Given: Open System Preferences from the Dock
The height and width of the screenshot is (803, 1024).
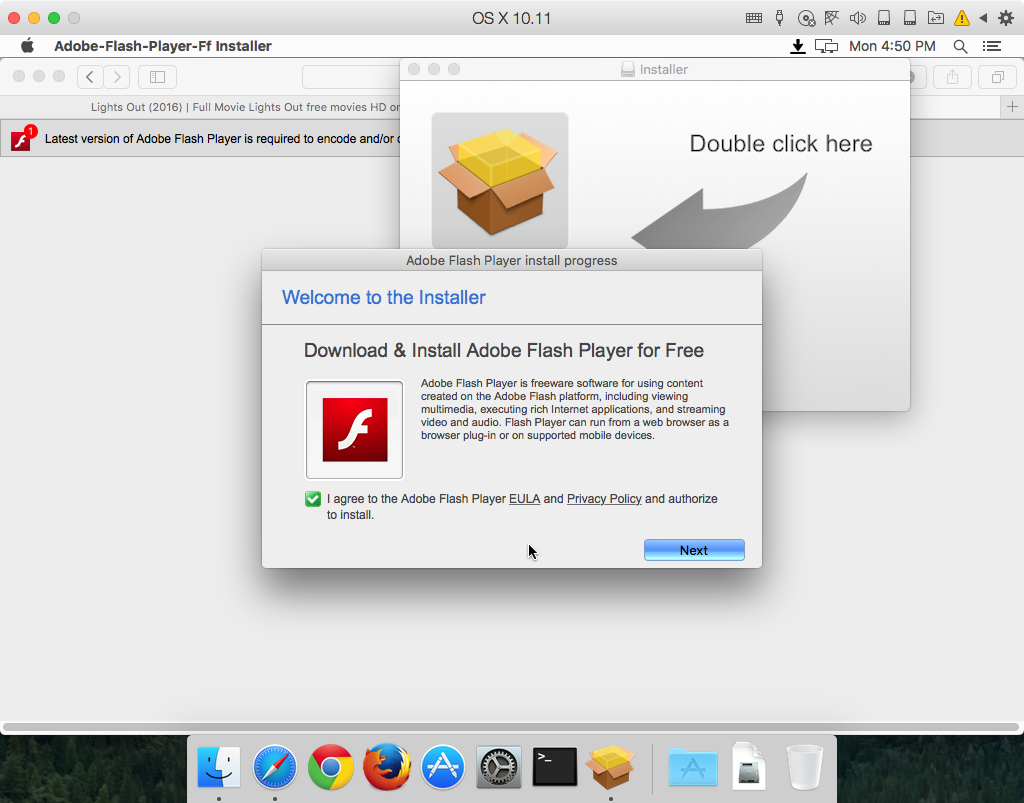Looking at the screenshot, I should pos(499,766).
